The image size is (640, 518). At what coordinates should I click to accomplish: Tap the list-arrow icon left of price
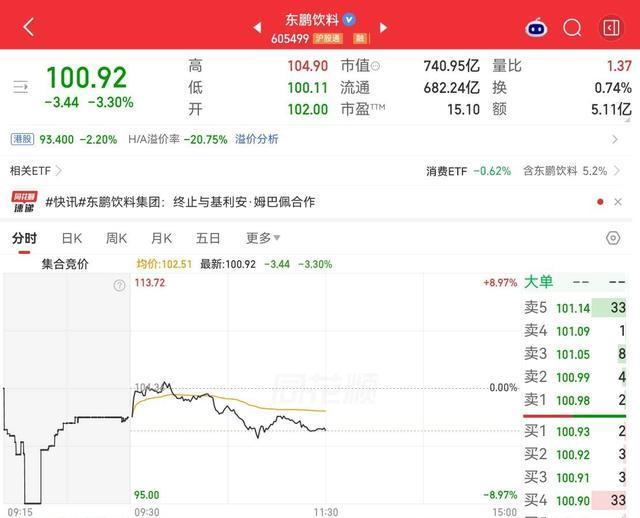(x=20, y=87)
